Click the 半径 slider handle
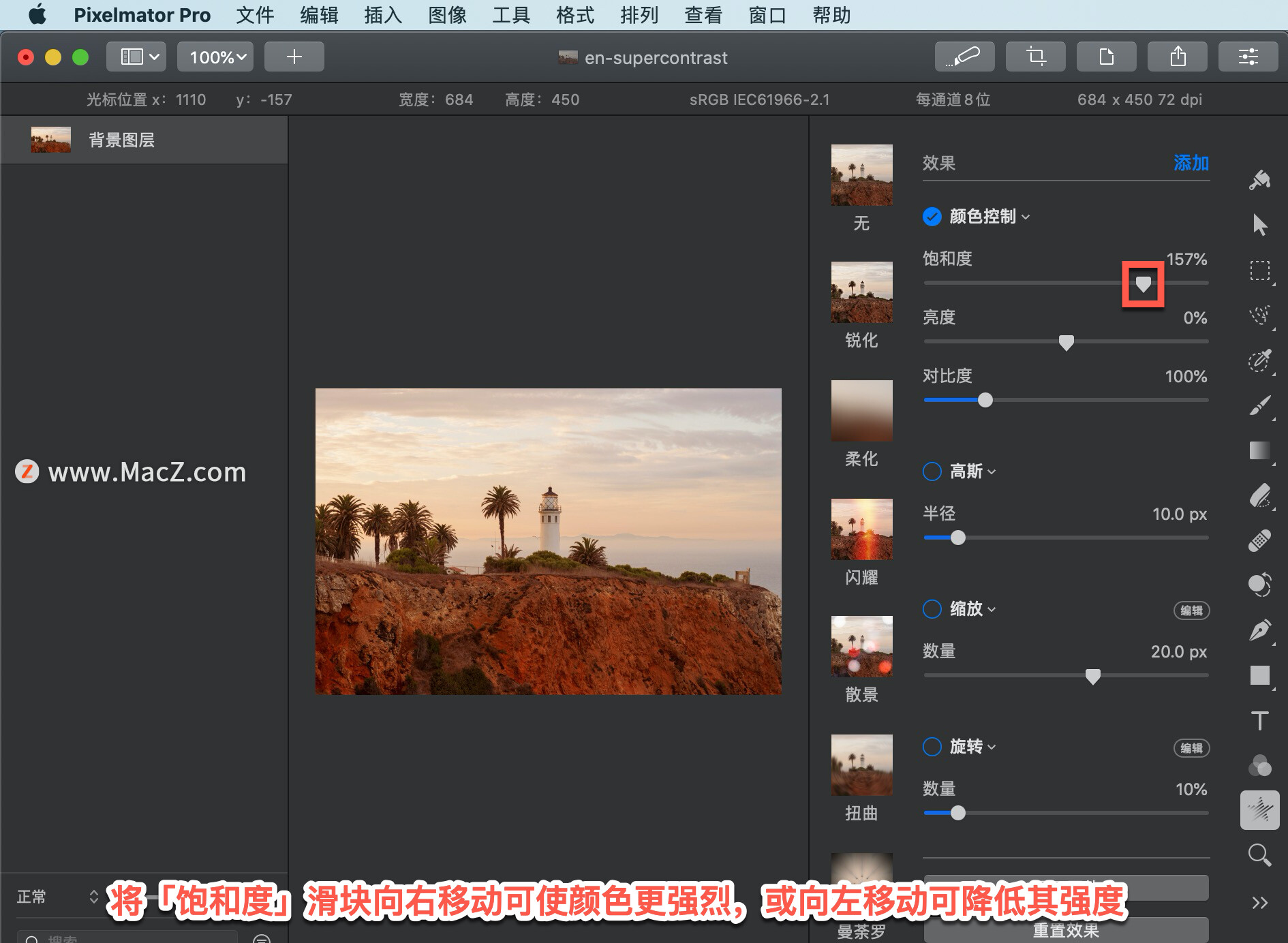 958,538
